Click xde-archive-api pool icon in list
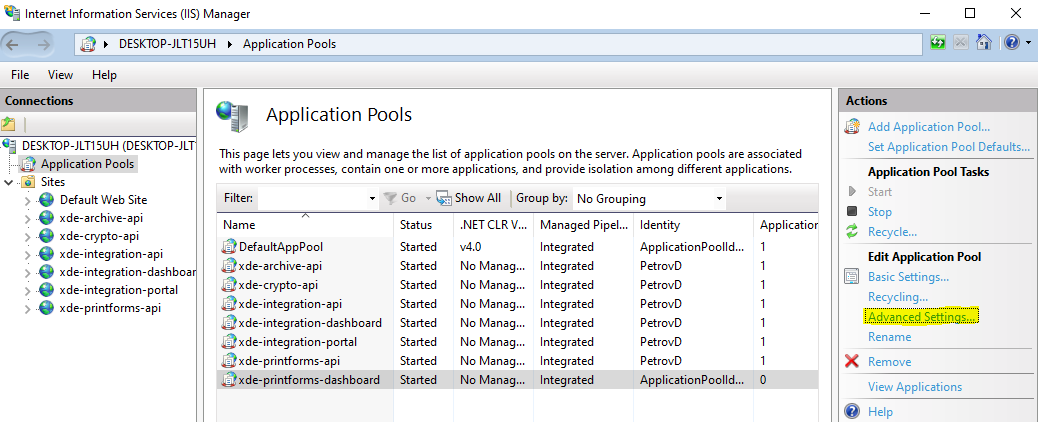The width and height of the screenshot is (1038, 422). click(229, 266)
